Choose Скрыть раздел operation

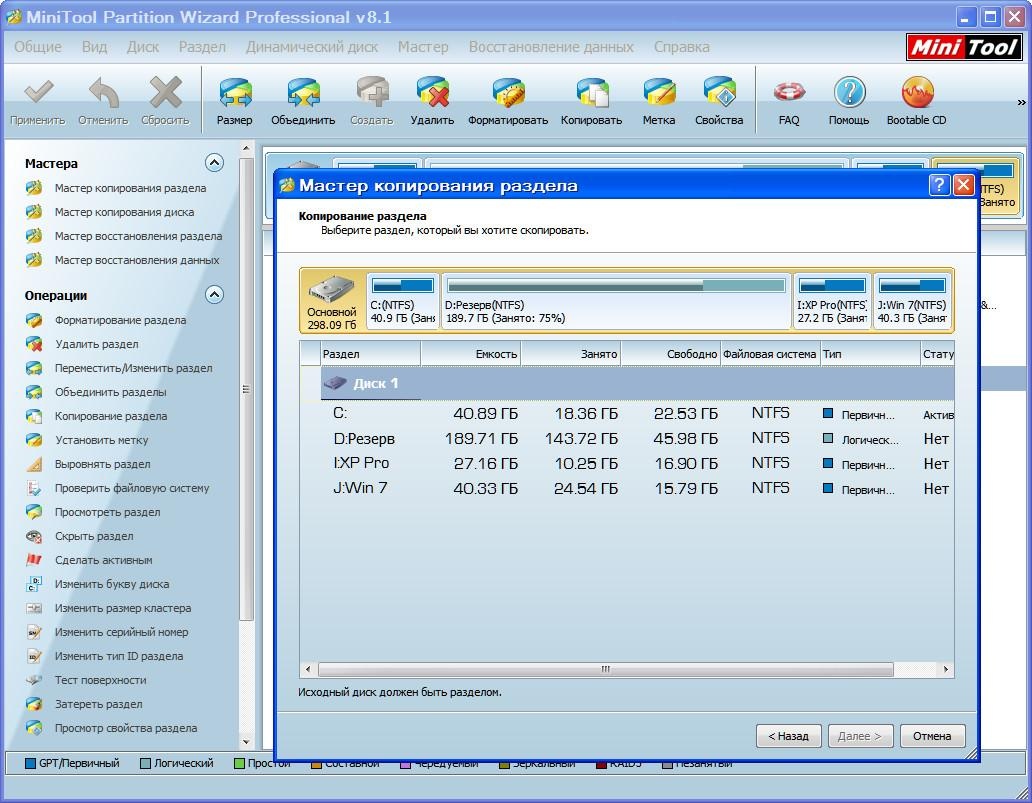94,536
